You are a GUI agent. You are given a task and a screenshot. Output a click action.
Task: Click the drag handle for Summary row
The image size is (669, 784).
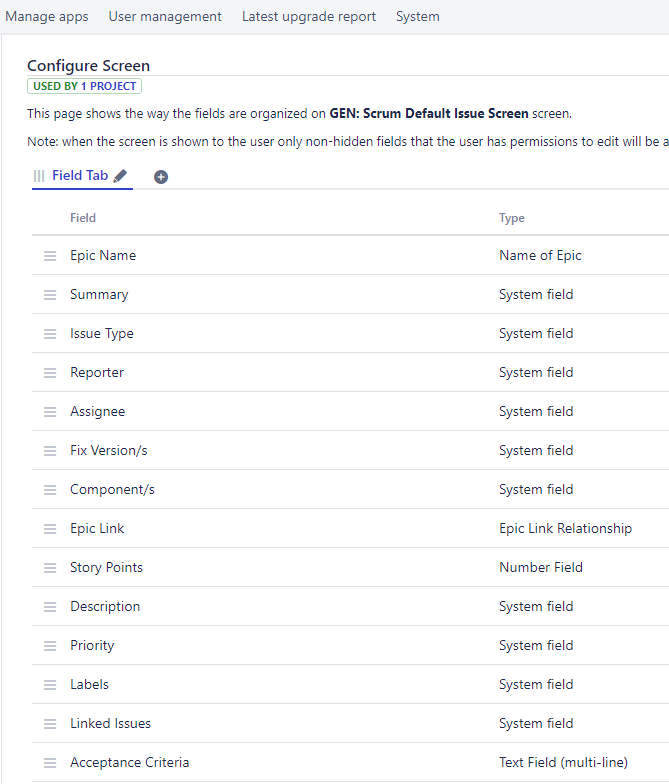tap(50, 295)
